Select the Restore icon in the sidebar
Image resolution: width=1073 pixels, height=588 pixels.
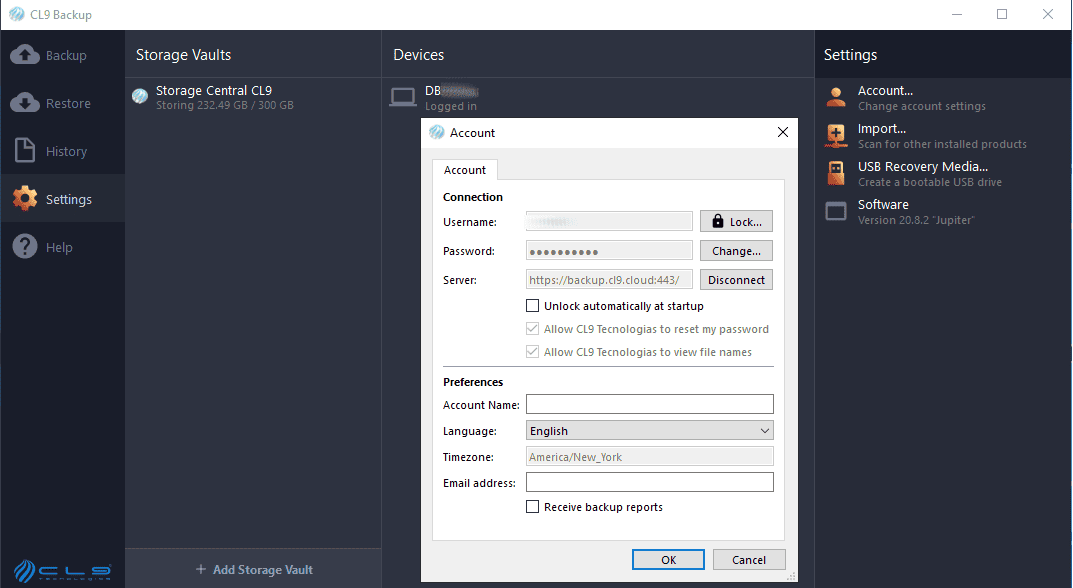pyautogui.click(x=24, y=102)
